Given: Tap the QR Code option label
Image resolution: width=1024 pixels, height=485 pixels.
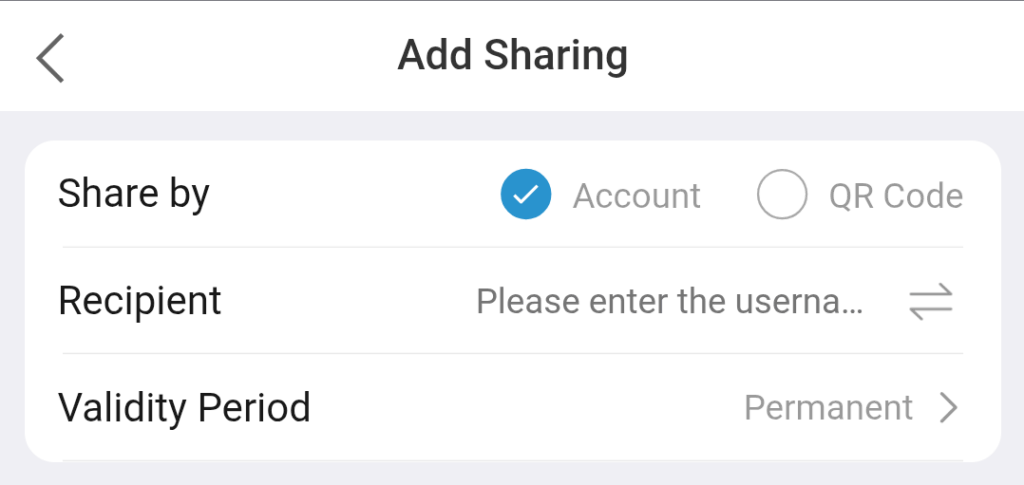Looking at the screenshot, I should coord(895,196).
